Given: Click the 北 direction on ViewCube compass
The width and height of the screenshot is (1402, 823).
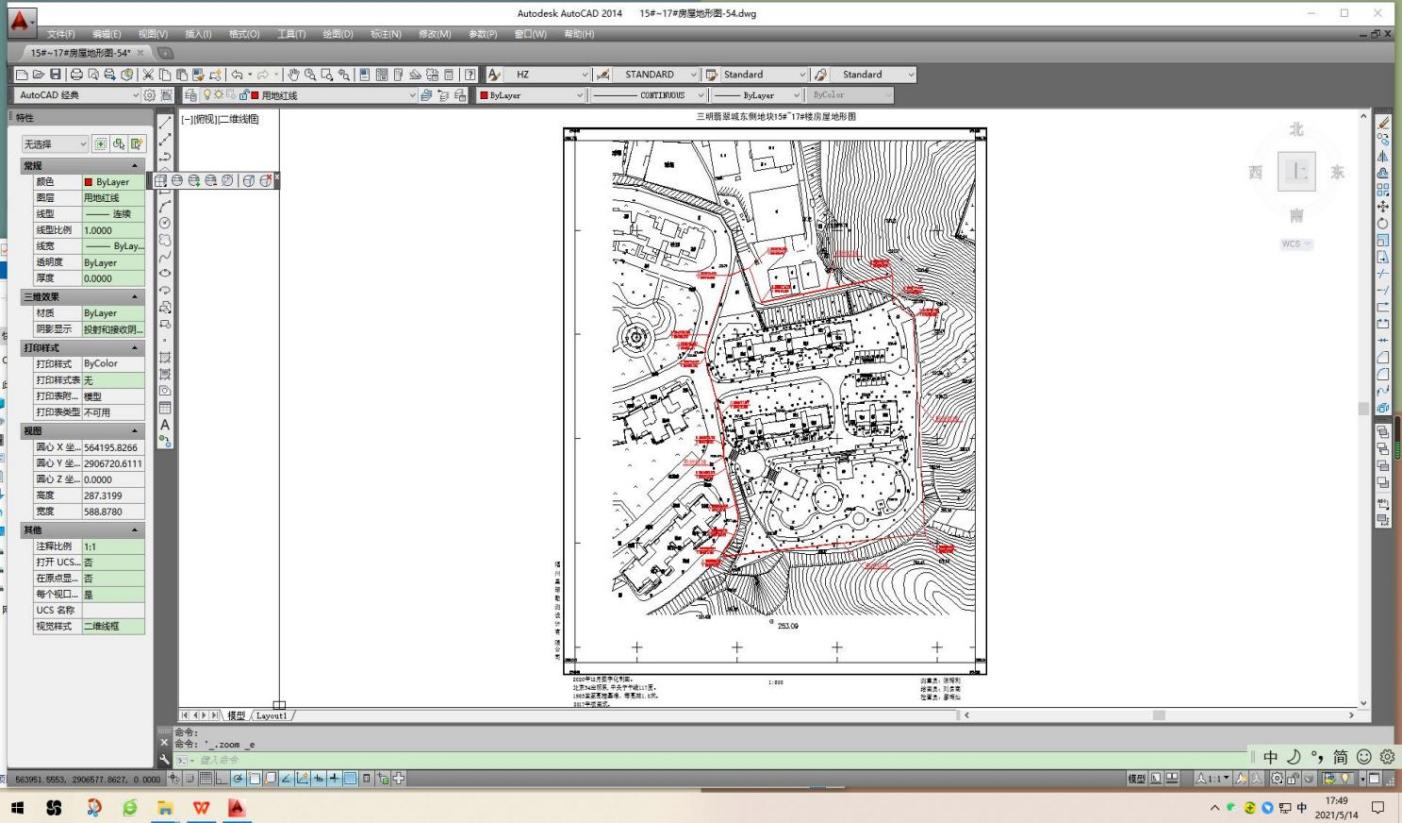Looking at the screenshot, I should pos(1296,131).
